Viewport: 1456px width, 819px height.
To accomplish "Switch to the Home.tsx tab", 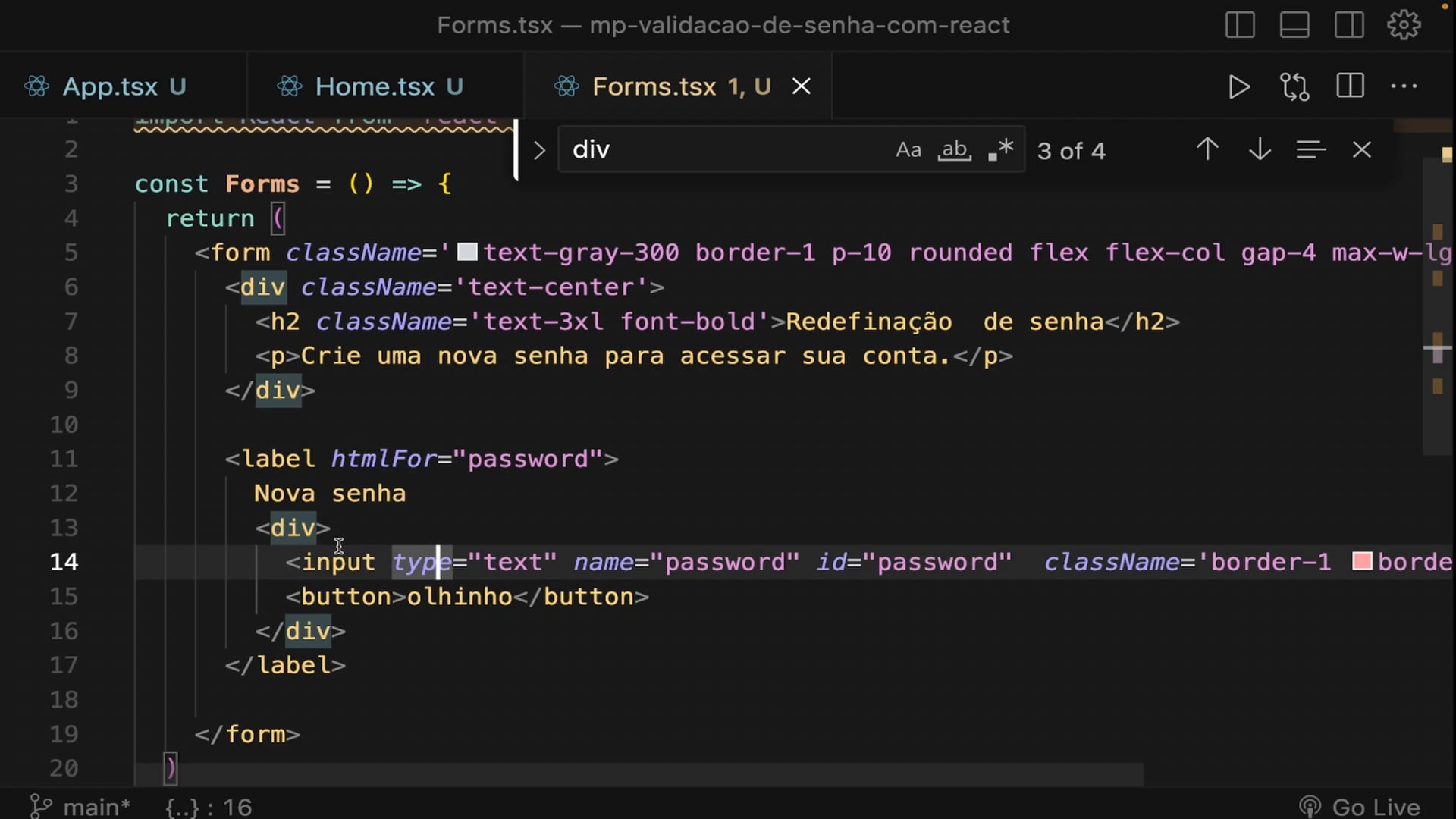I will coord(375,86).
